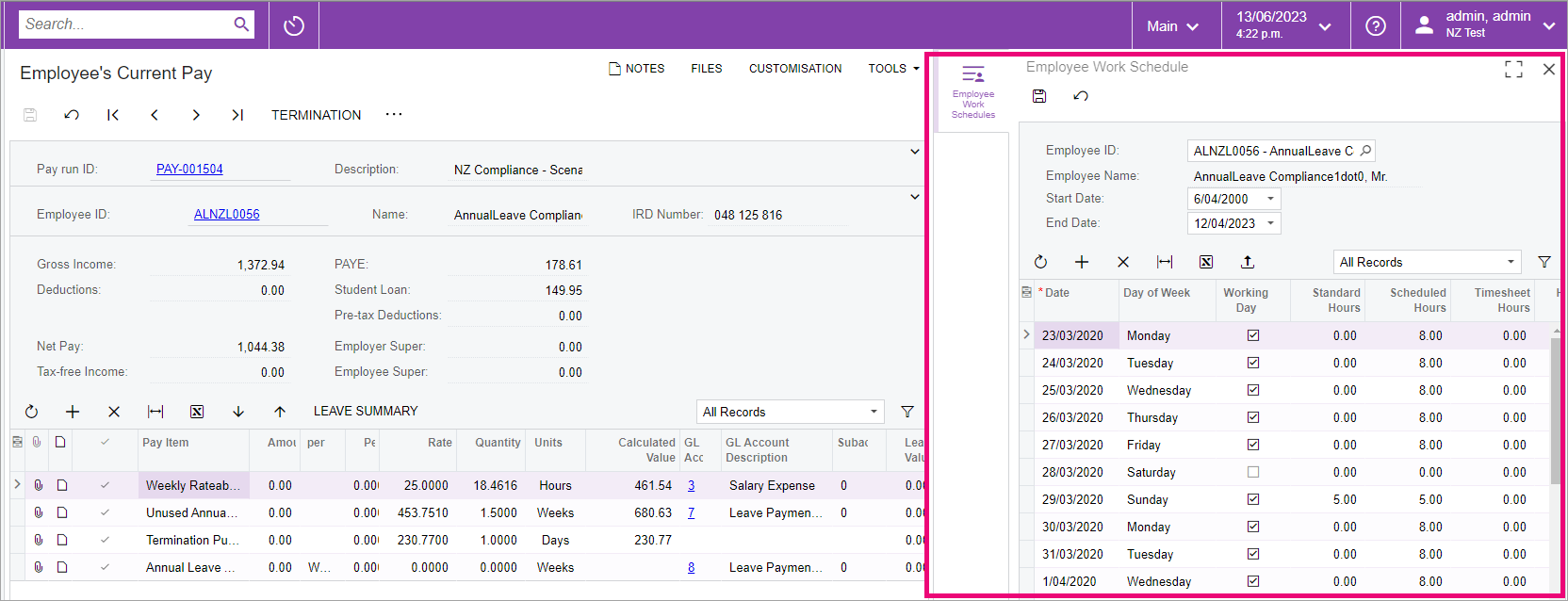Open GL account 7 link

691,513
